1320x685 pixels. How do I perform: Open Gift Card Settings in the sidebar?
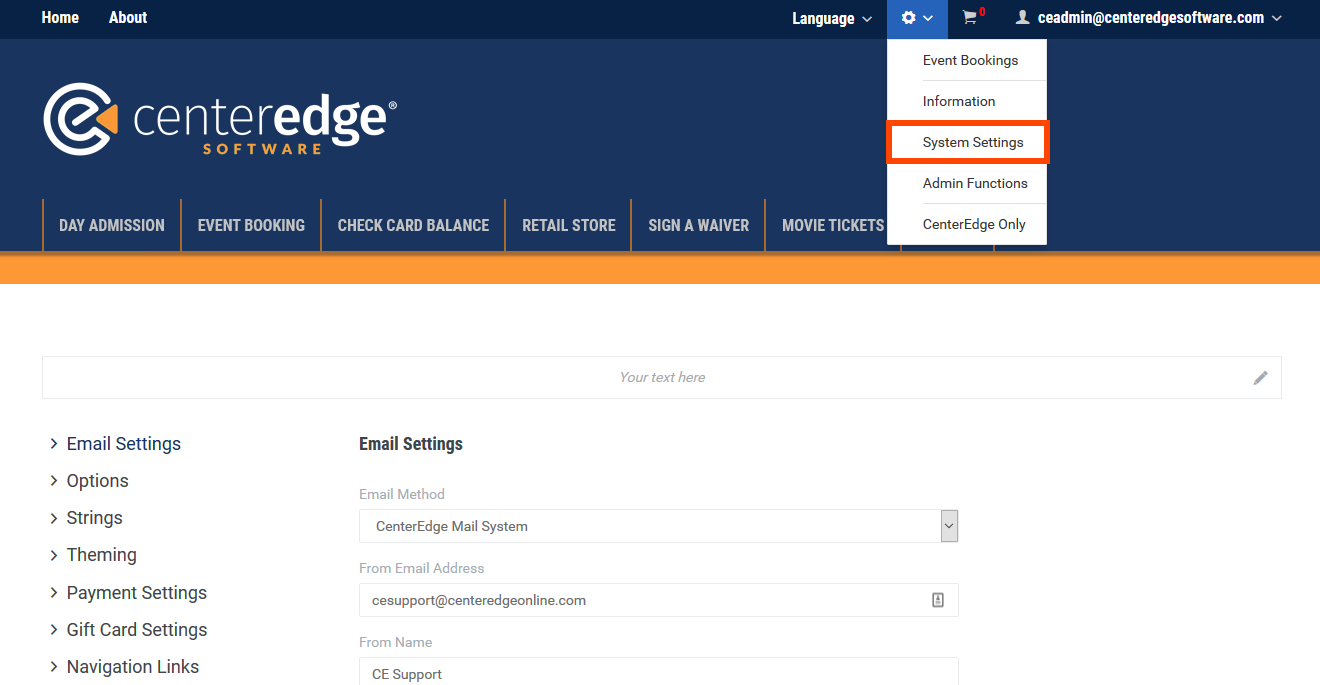click(137, 630)
